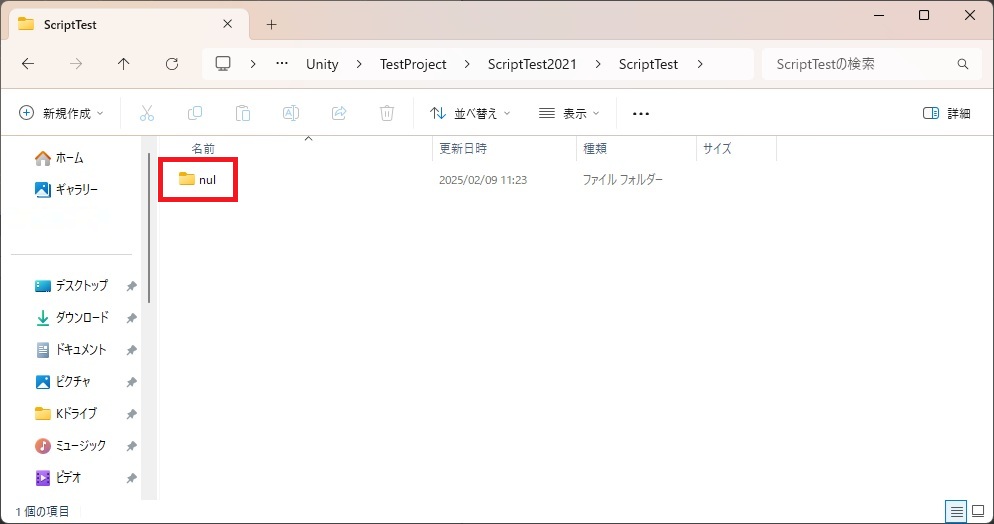Viewport: 994px width, 524px height.
Task: Click the pin icon beside ピクチャ
Action: tap(131, 382)
